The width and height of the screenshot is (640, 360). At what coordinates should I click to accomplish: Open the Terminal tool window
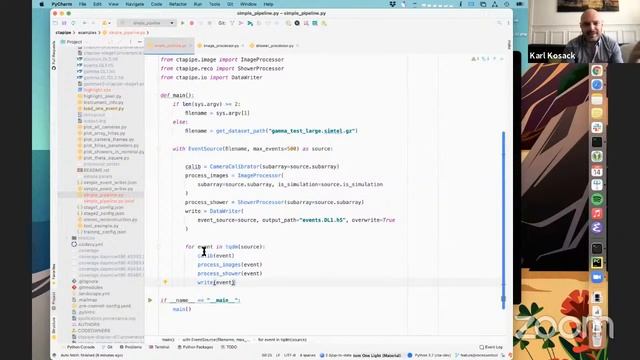159,347
